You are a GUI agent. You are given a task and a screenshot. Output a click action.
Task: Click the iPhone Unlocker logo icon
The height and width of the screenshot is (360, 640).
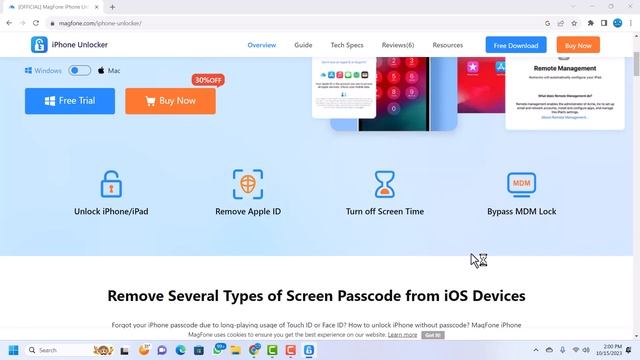click(x=39, y=45)
